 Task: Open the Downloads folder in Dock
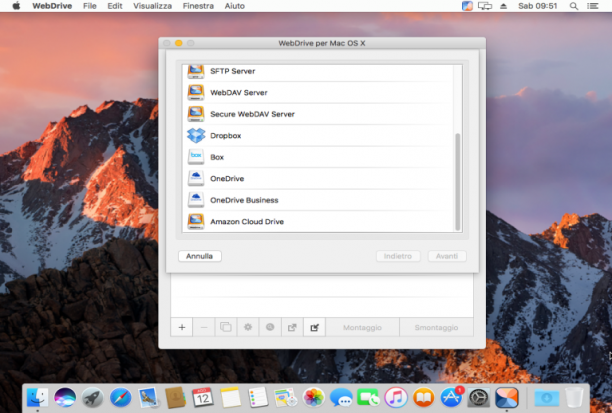546,398
